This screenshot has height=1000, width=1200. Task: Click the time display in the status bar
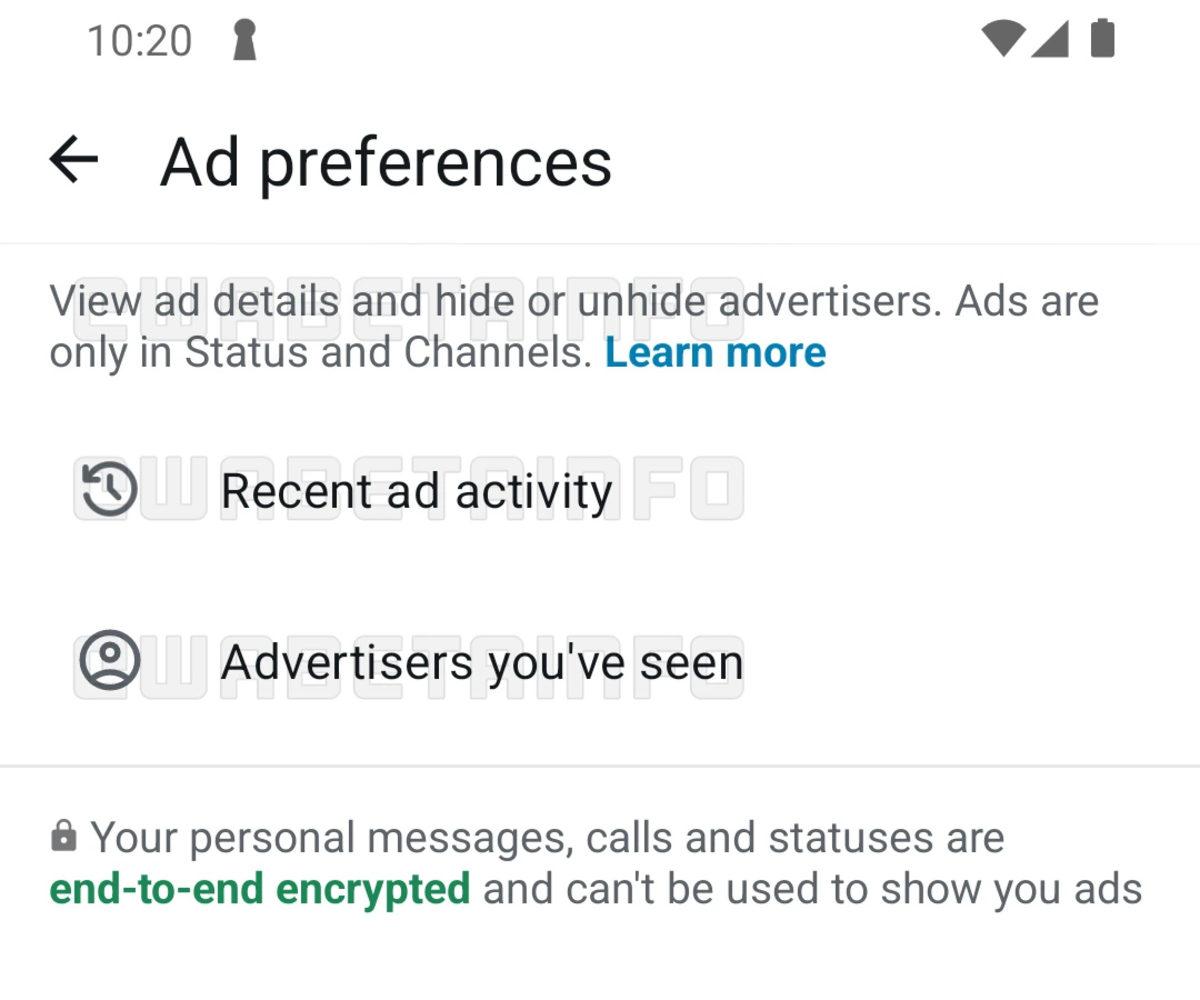138,40
